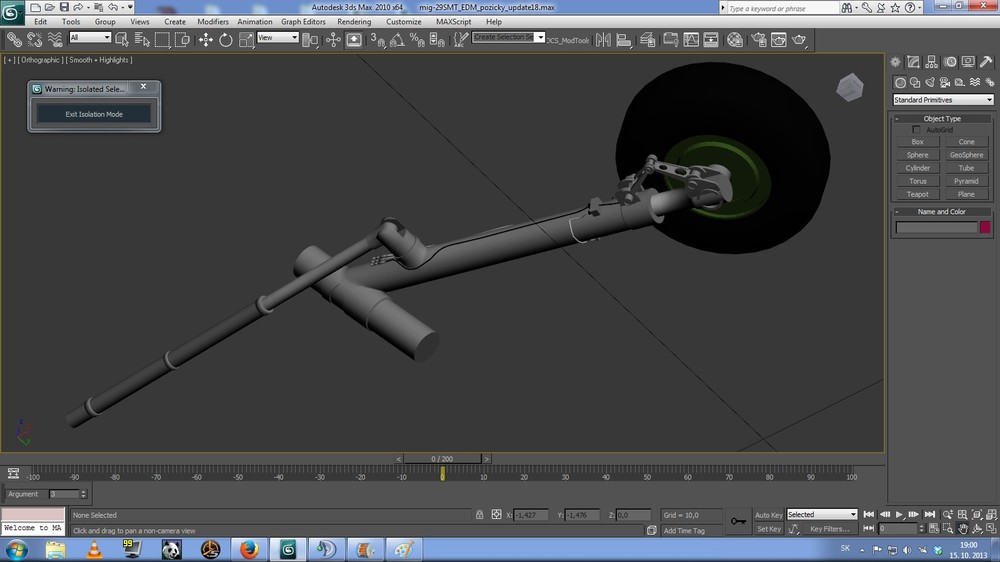Toggle Auto Key animation mode
This screenshot has width=1000, height=562.
(x=768, y=515)
